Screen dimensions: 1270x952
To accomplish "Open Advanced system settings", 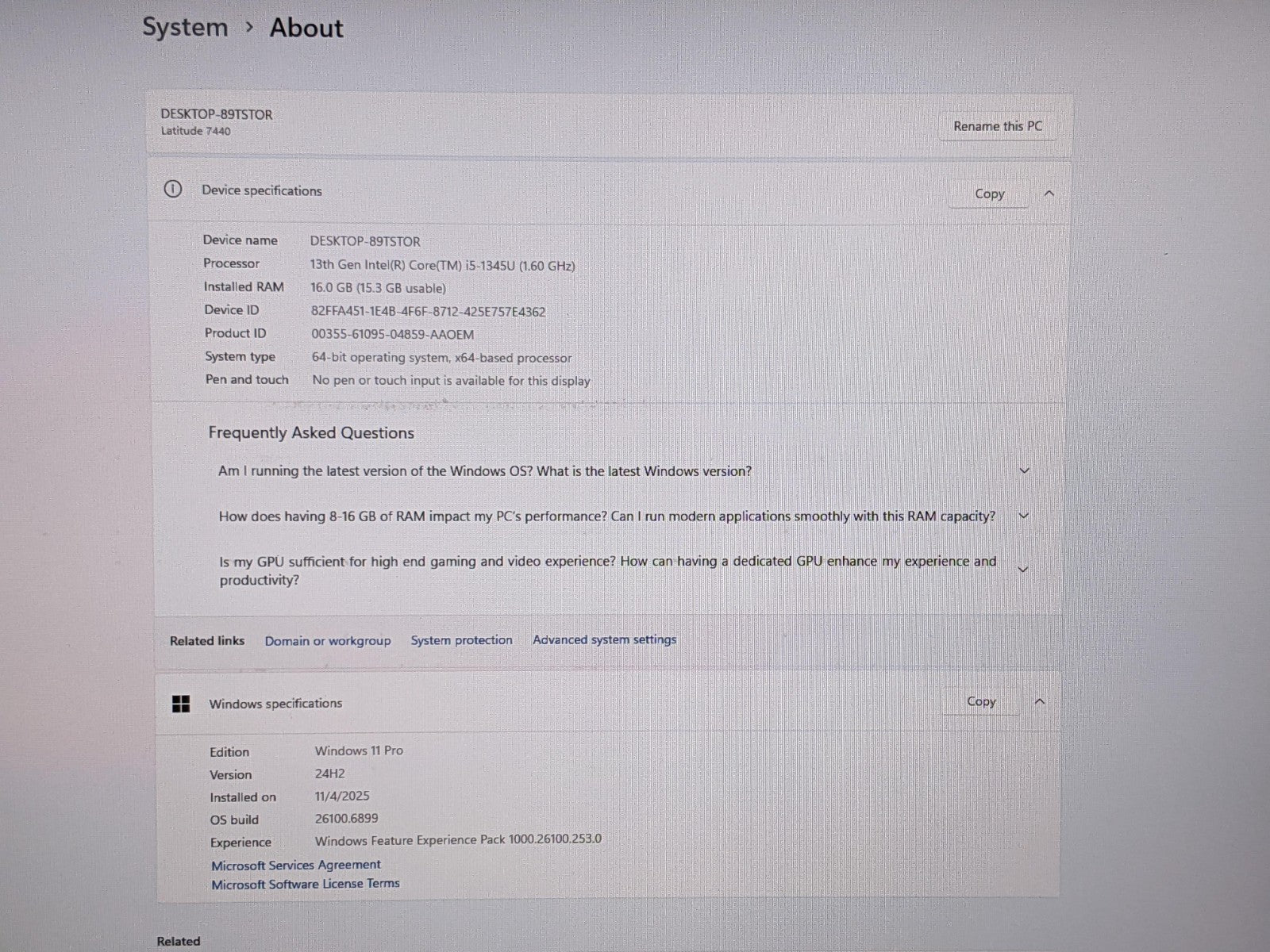I will point(604,639).
